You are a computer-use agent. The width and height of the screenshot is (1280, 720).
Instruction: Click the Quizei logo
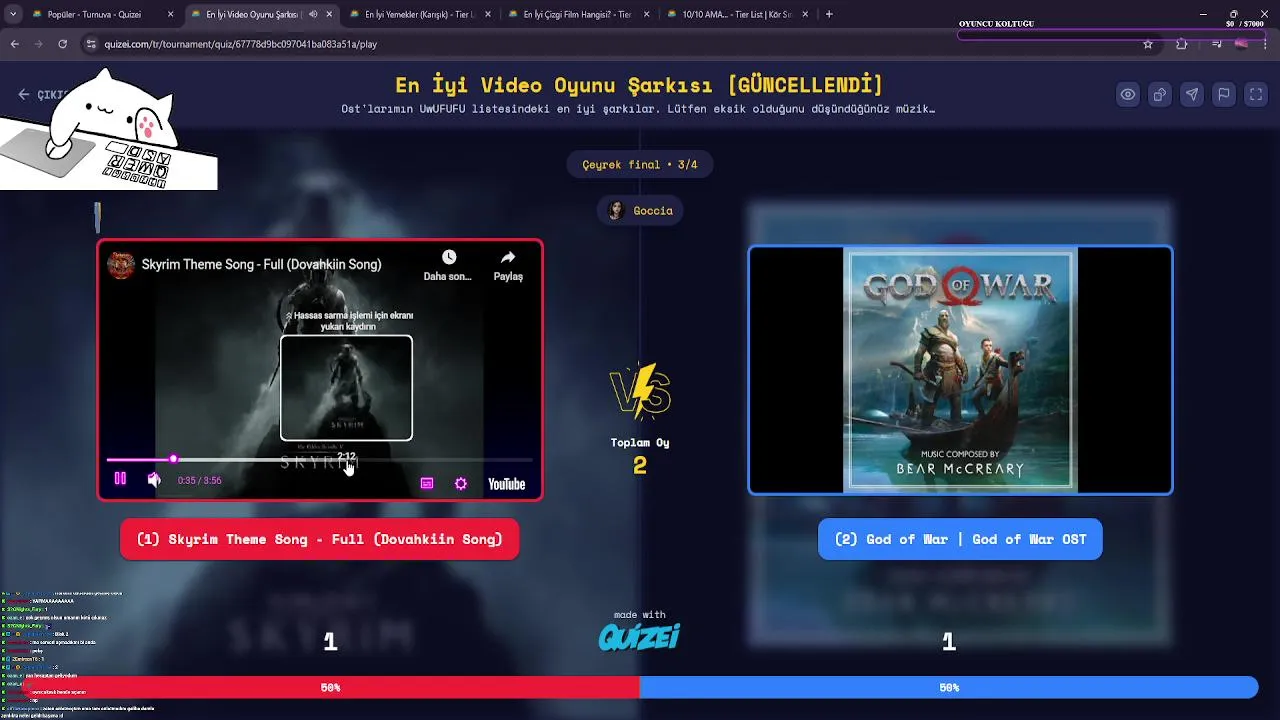(x=639, y=637)
